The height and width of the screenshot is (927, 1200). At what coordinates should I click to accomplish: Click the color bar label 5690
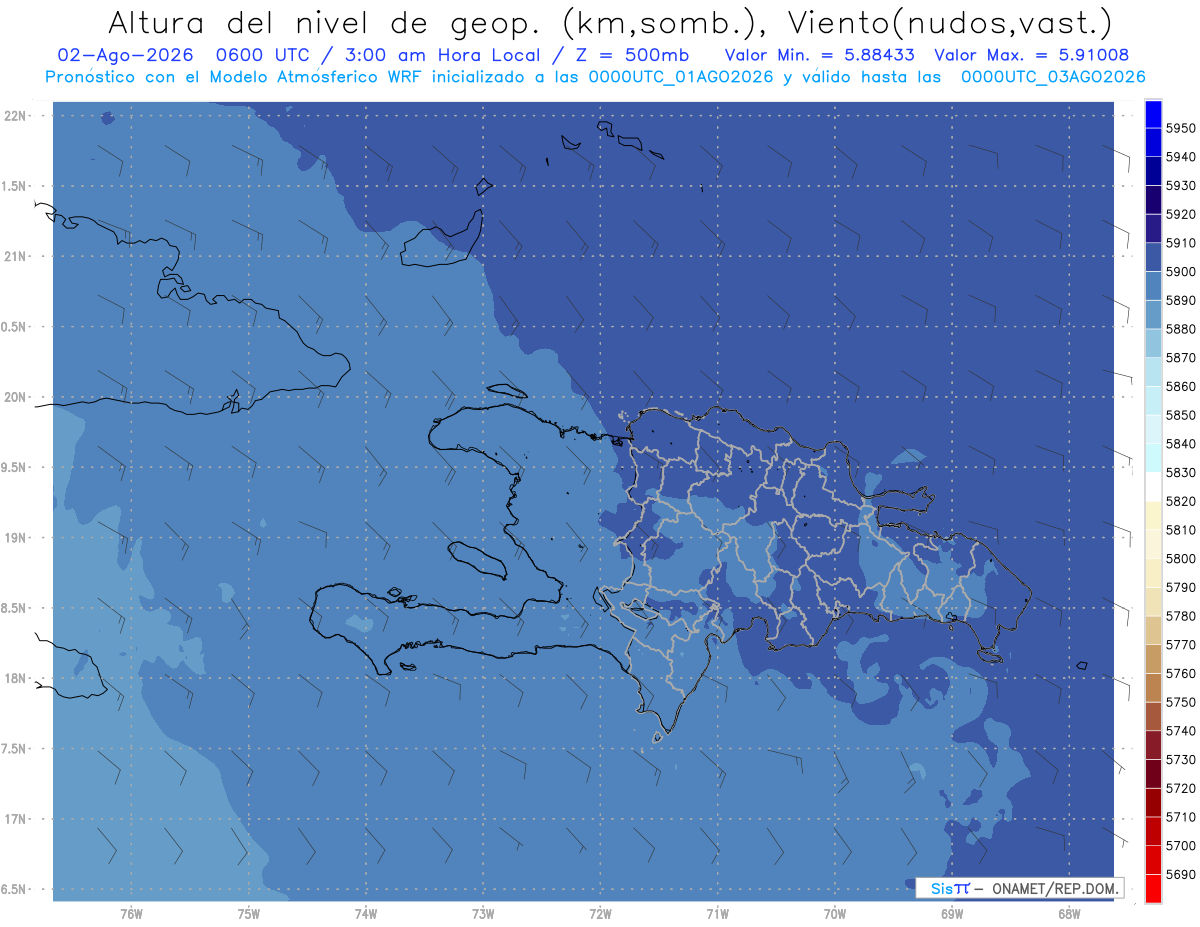(x=1181, y=874)
